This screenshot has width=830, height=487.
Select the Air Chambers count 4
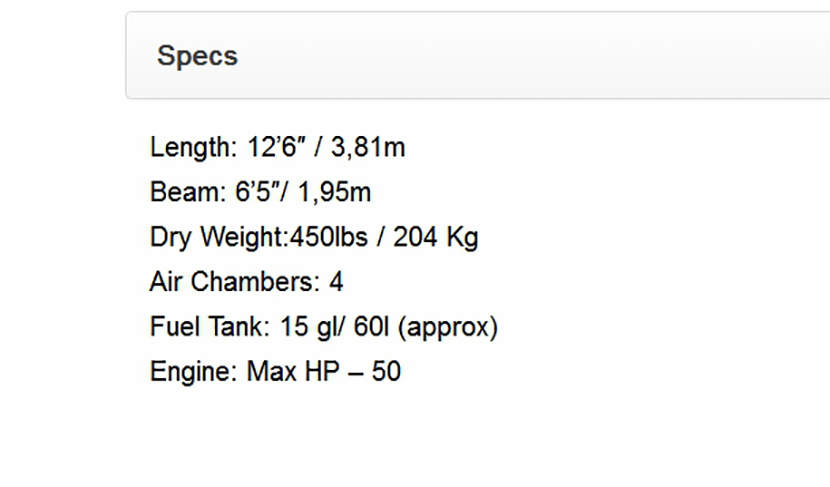[336, 283]
